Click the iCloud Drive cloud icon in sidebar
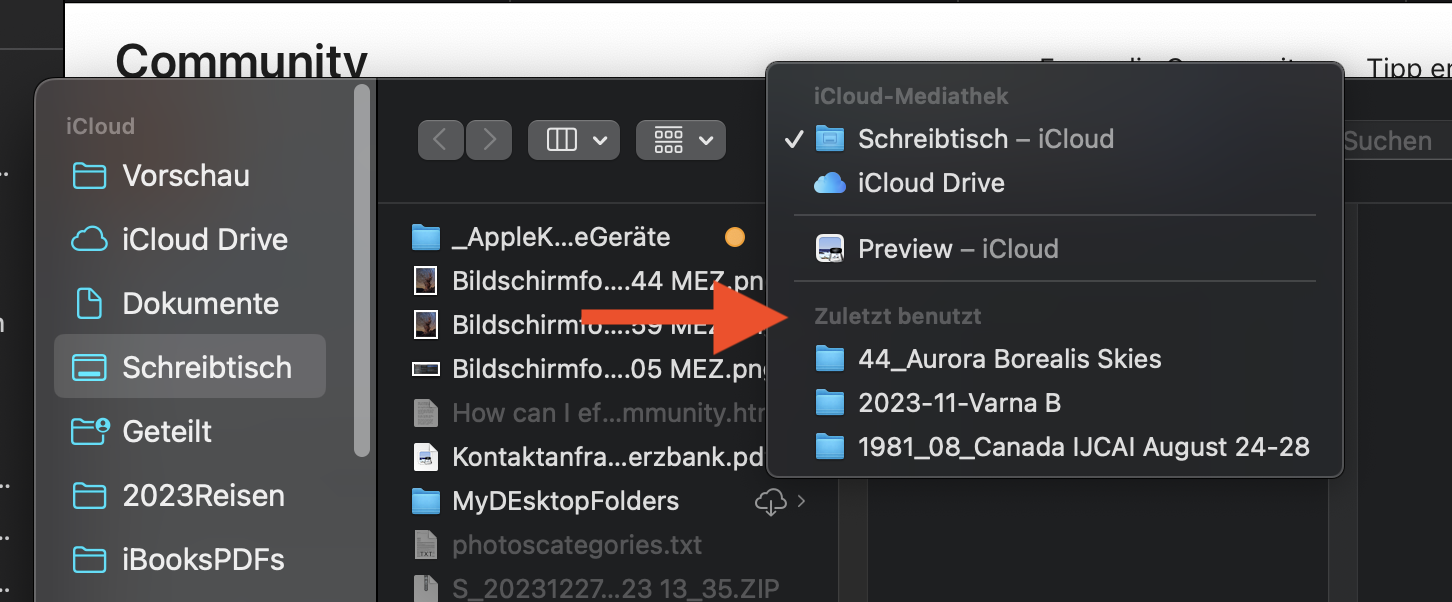 coord(90,240)
